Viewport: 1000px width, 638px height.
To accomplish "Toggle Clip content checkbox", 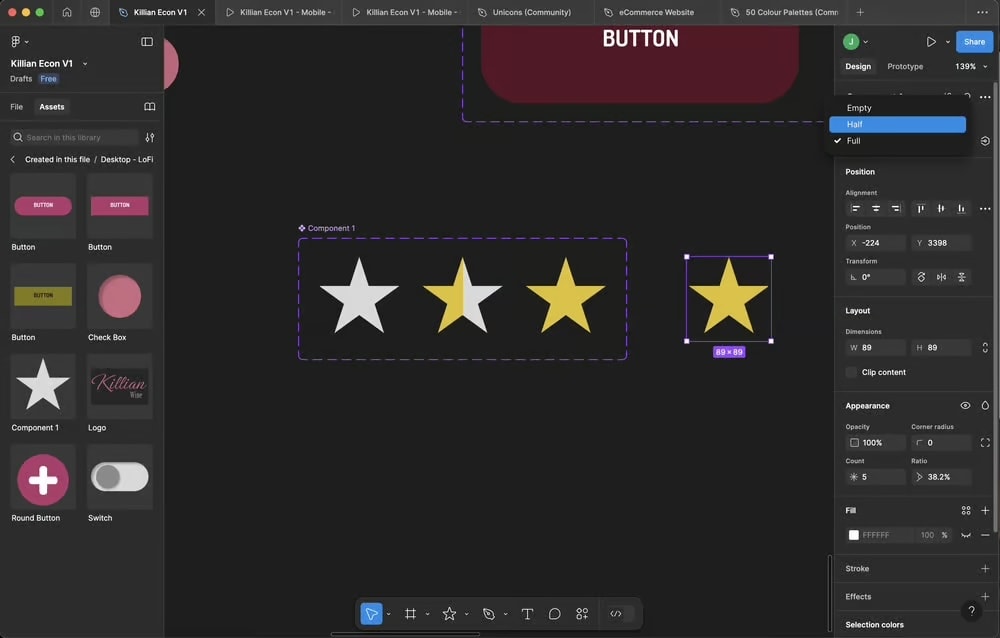I will 851,372.
